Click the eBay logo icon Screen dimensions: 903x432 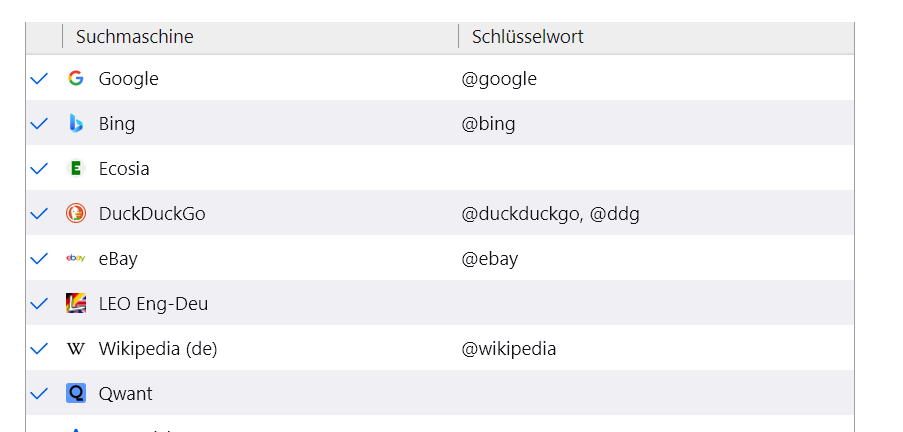[76, 258]
